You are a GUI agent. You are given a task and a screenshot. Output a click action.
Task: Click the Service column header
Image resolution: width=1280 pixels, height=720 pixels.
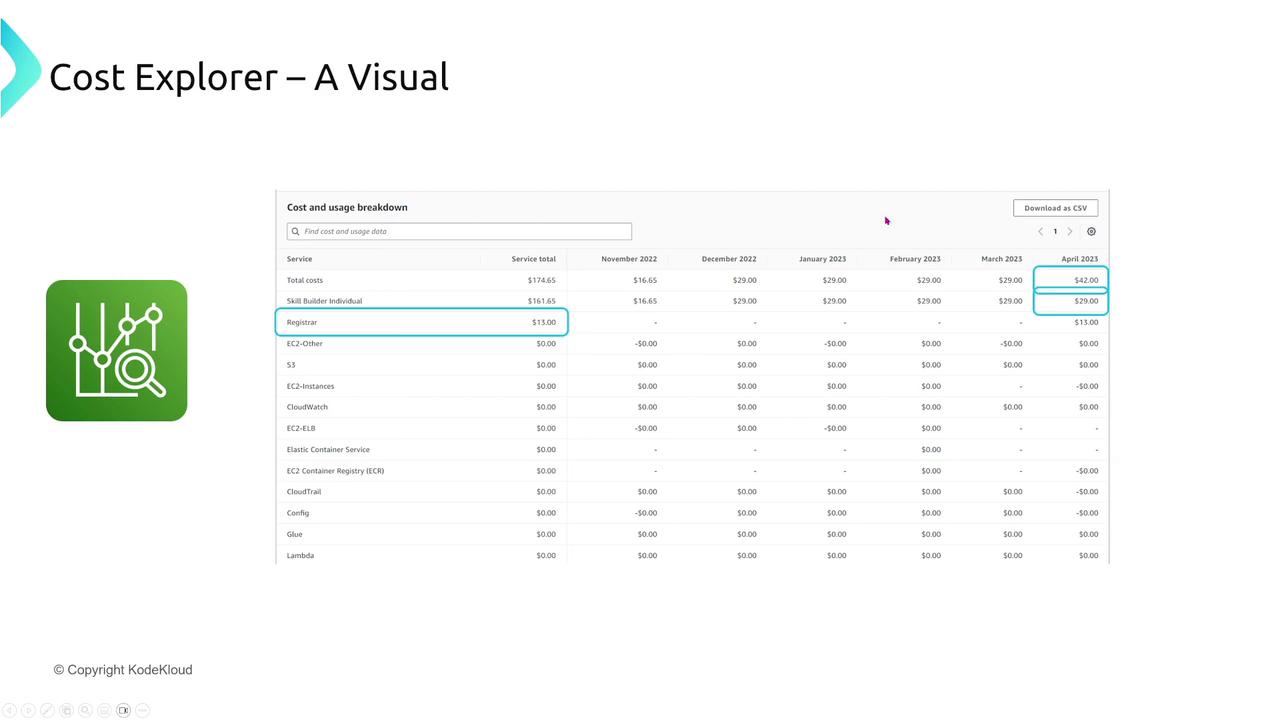click(x=300, y=259)
